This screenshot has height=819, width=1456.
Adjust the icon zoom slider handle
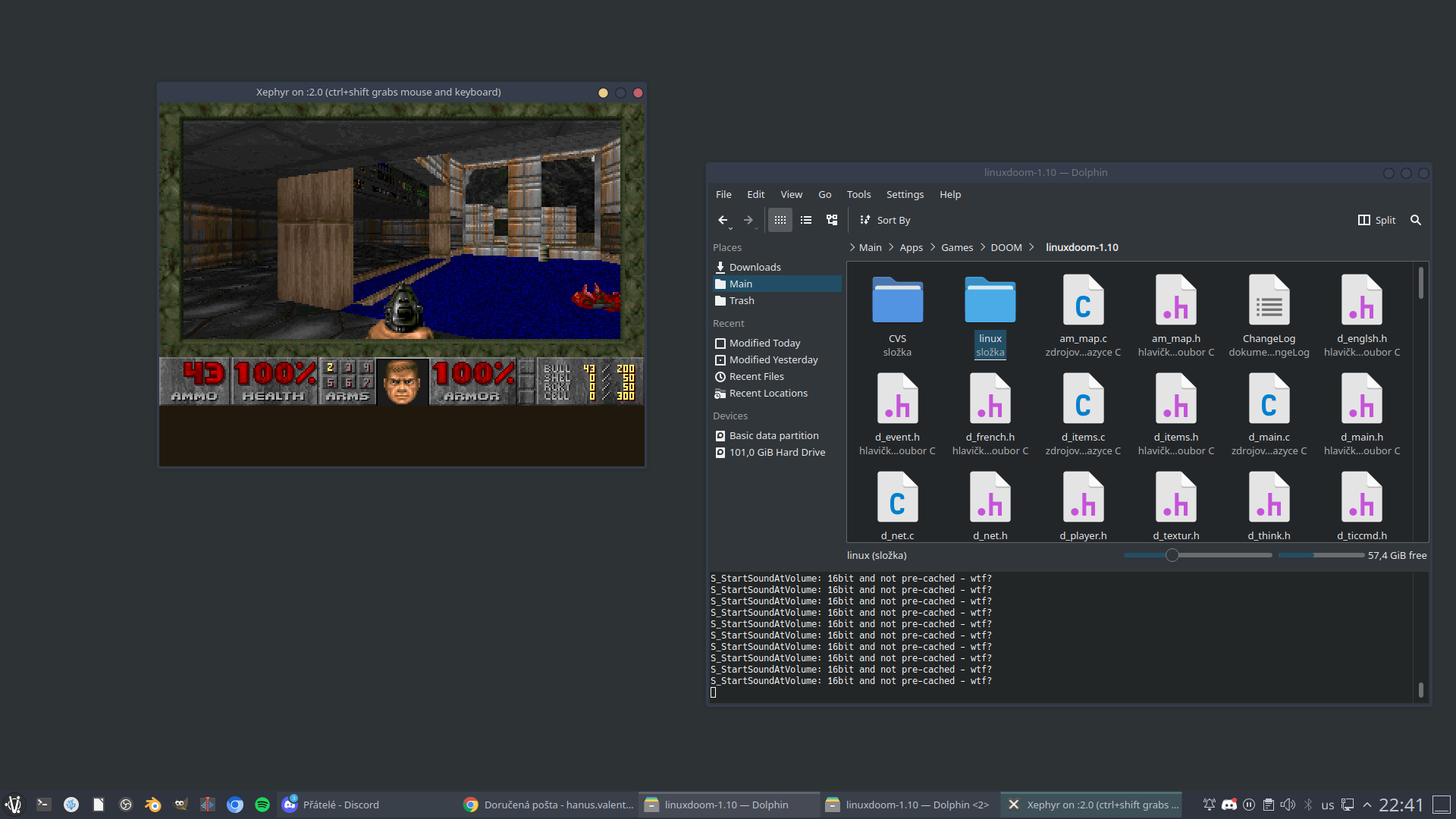click(1172, 555)
